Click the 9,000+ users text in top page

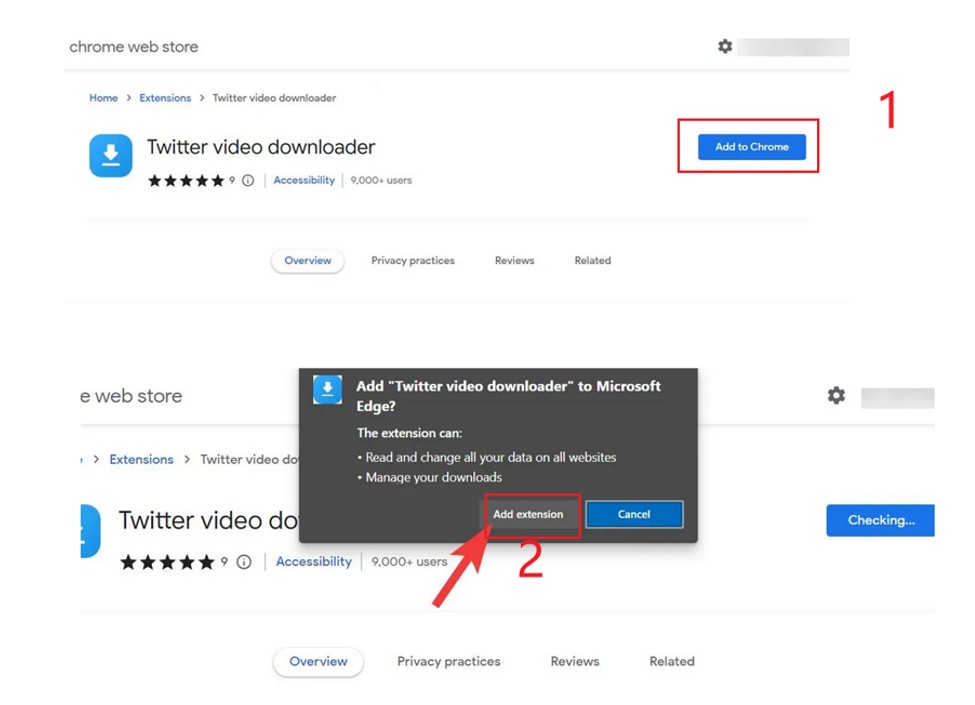381,180
